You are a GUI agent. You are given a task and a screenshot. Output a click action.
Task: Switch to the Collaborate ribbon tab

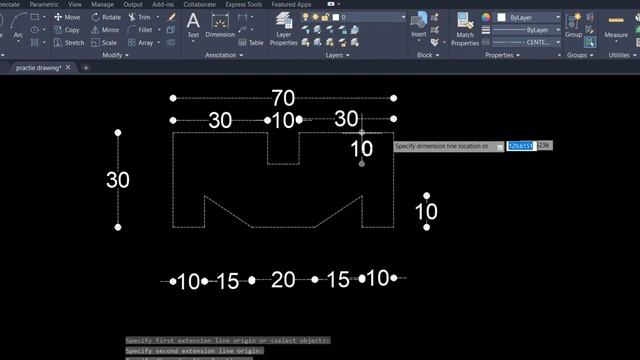coord(200,4)
